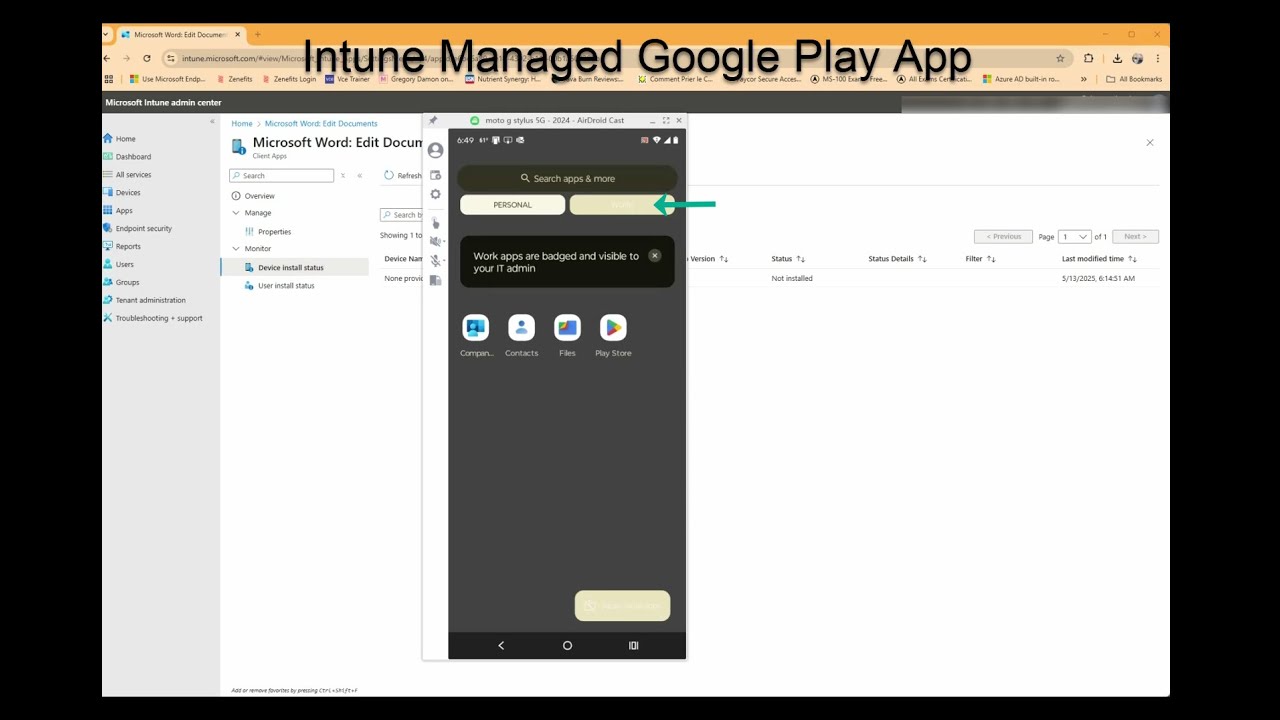Pin the AirDroid Cast window
The width and height of the screenshot is (1280, 720).
[433, 120]
